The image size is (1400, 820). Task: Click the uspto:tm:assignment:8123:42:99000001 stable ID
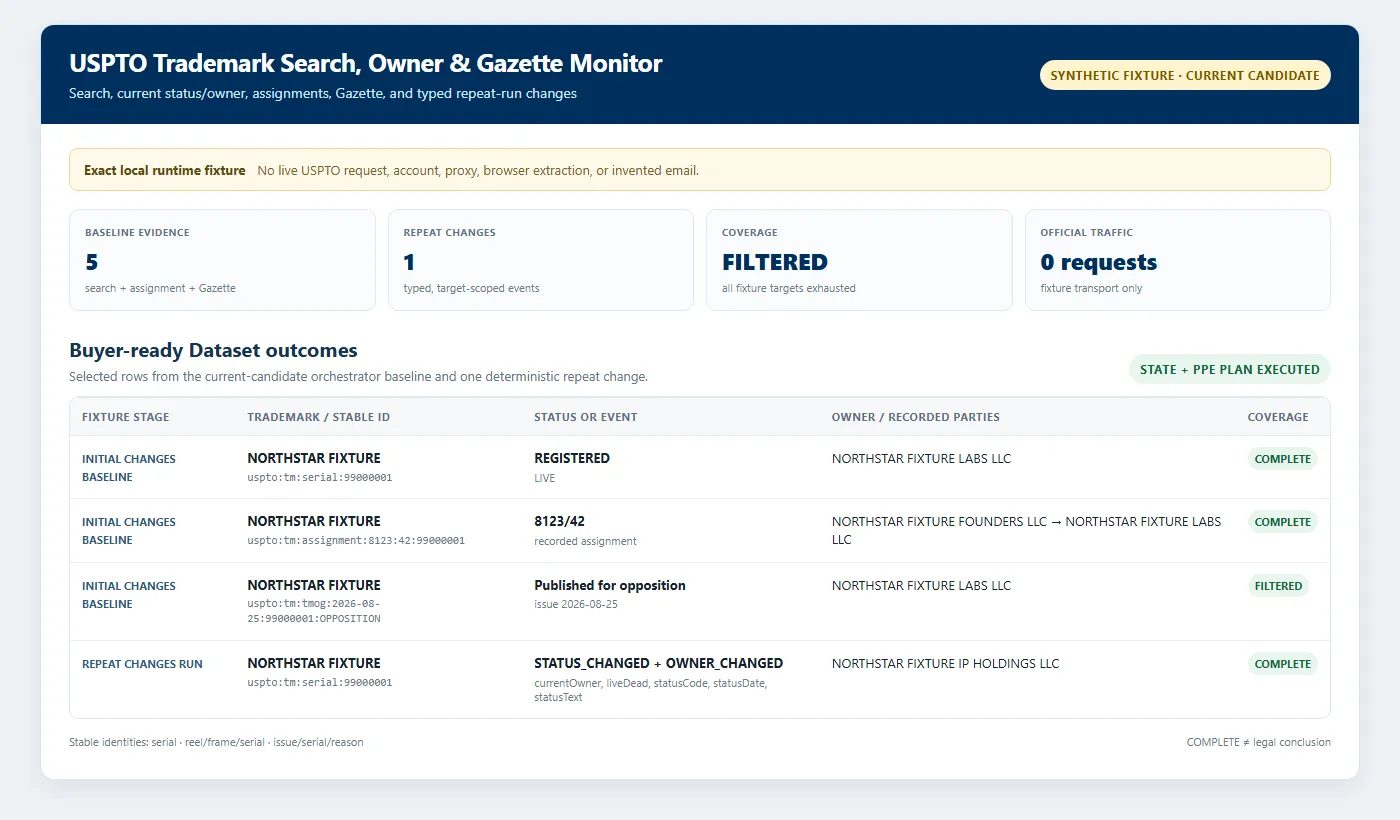pos(356,541)
